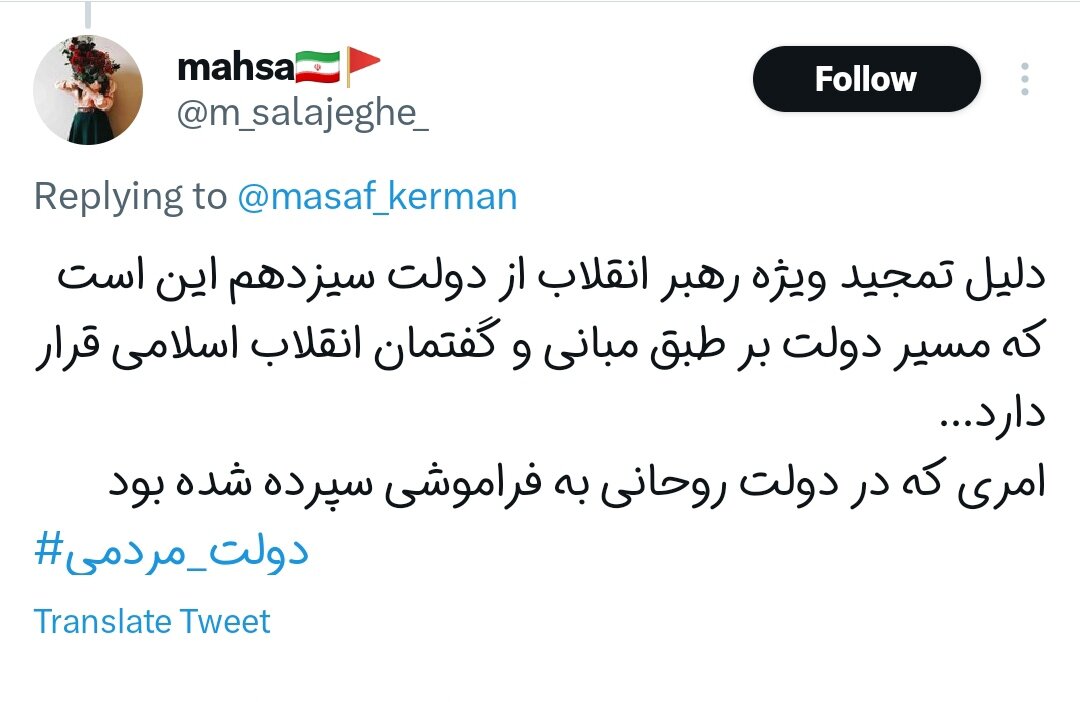
Task: Follow the user @m_salajeghe_
Action: pyautogui.click(x=866, y=79)
